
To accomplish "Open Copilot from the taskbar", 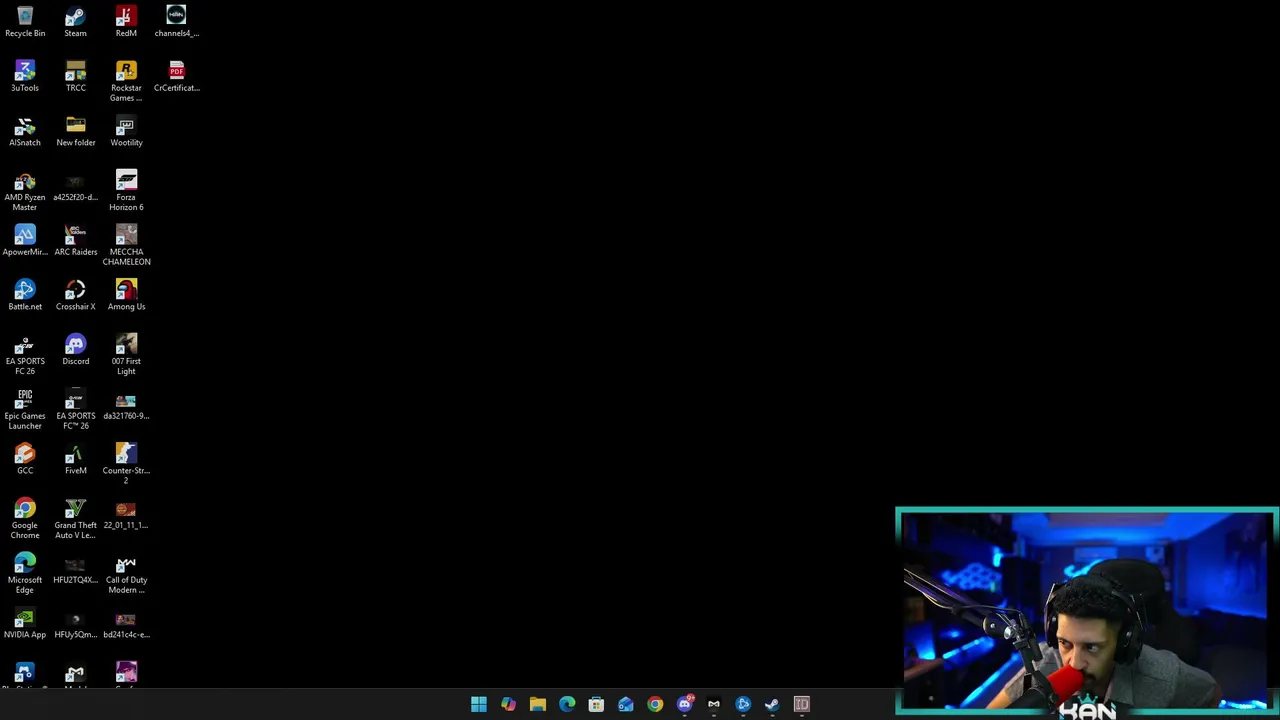I will click(508, 704).
